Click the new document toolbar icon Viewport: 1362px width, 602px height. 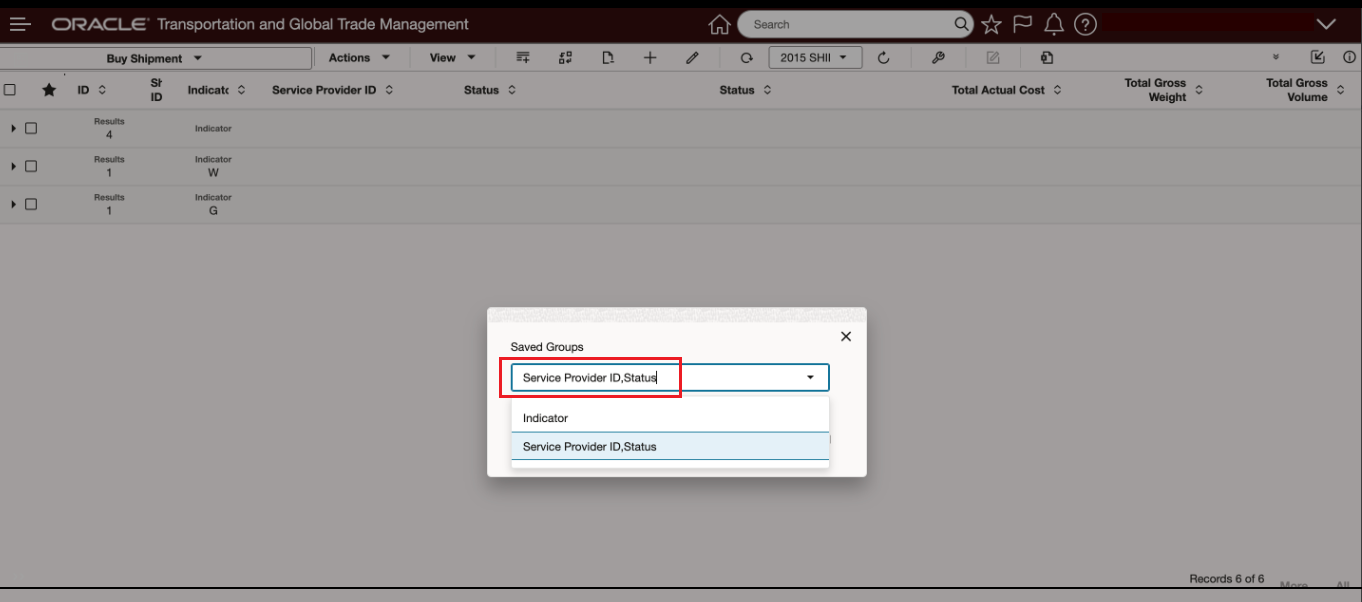click(608, 58)
